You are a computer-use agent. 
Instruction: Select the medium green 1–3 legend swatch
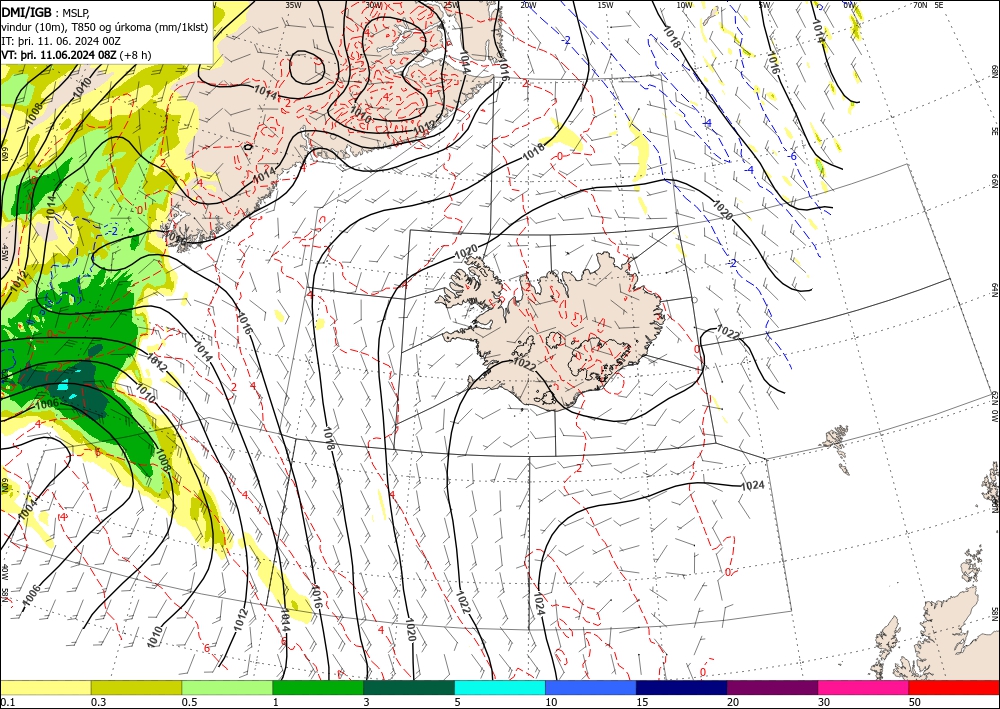(318, 687)
